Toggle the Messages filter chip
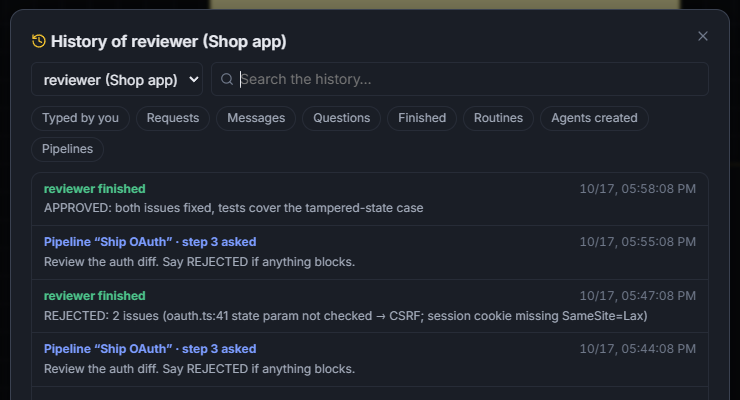The image size is (740, 400). click(256, 118)
